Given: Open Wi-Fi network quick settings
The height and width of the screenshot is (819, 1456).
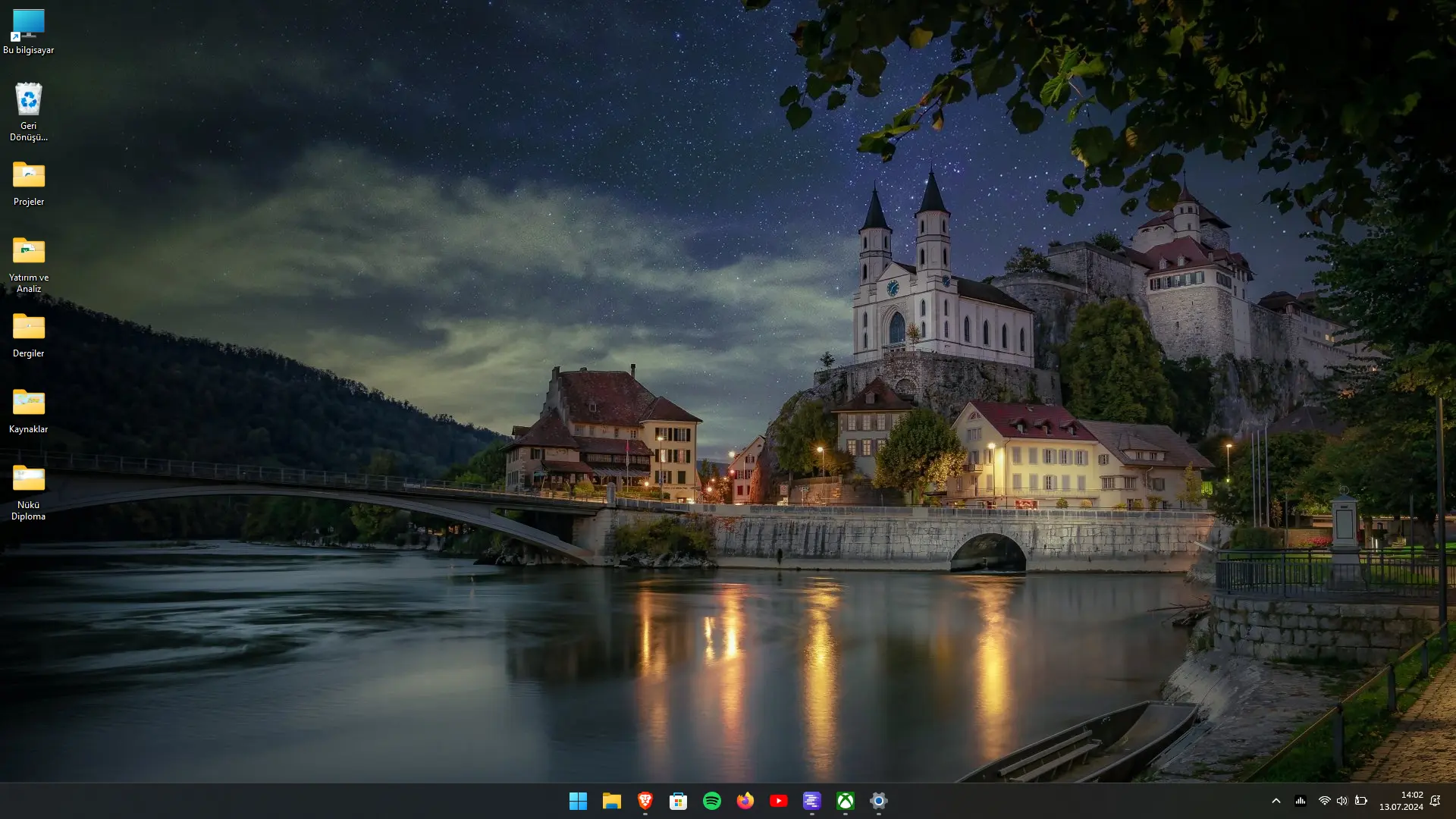Looking at the screenshot, I should point(1324,801).
